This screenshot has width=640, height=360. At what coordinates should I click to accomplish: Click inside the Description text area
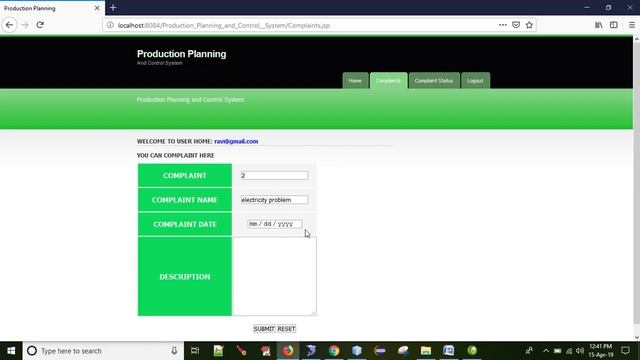coord(274,276)
